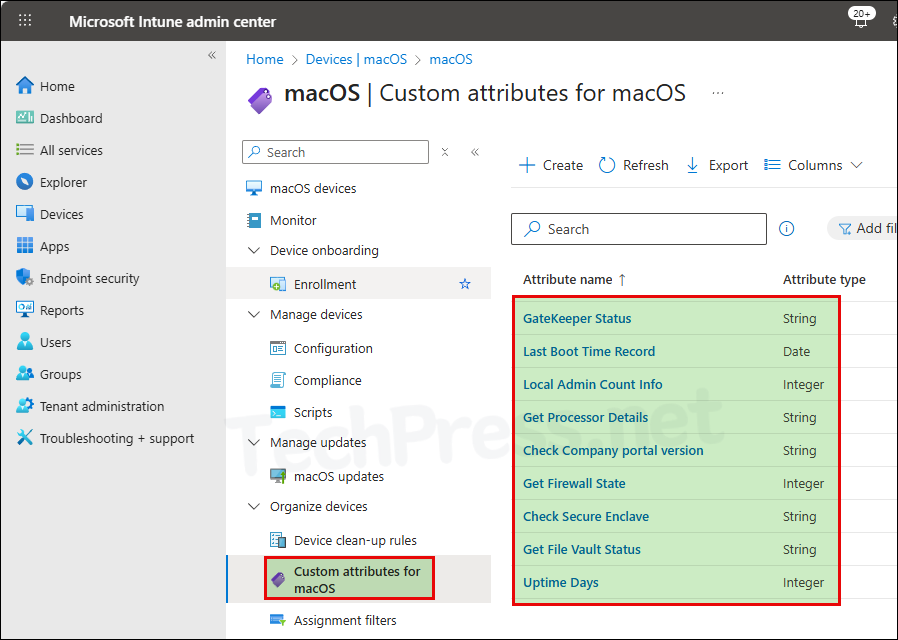The height and width of the screenshot is (640, 898).
Task: Collapse the blade menu with double chevron
Action: (x=475, y=152)
